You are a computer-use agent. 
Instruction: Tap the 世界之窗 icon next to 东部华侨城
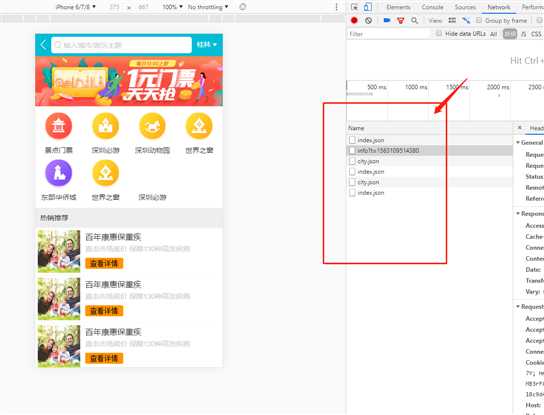pyautogui.click(x=105, y=173)
